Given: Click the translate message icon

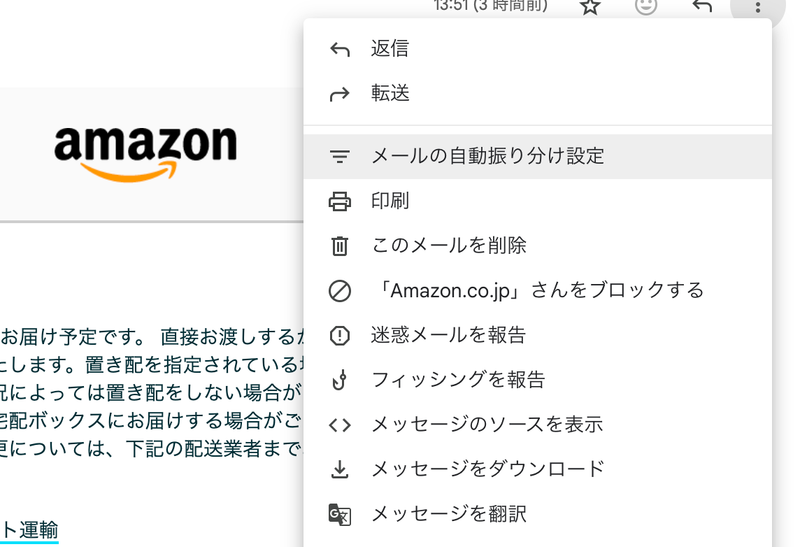Looking at the screenshot, I should point(340,515).
